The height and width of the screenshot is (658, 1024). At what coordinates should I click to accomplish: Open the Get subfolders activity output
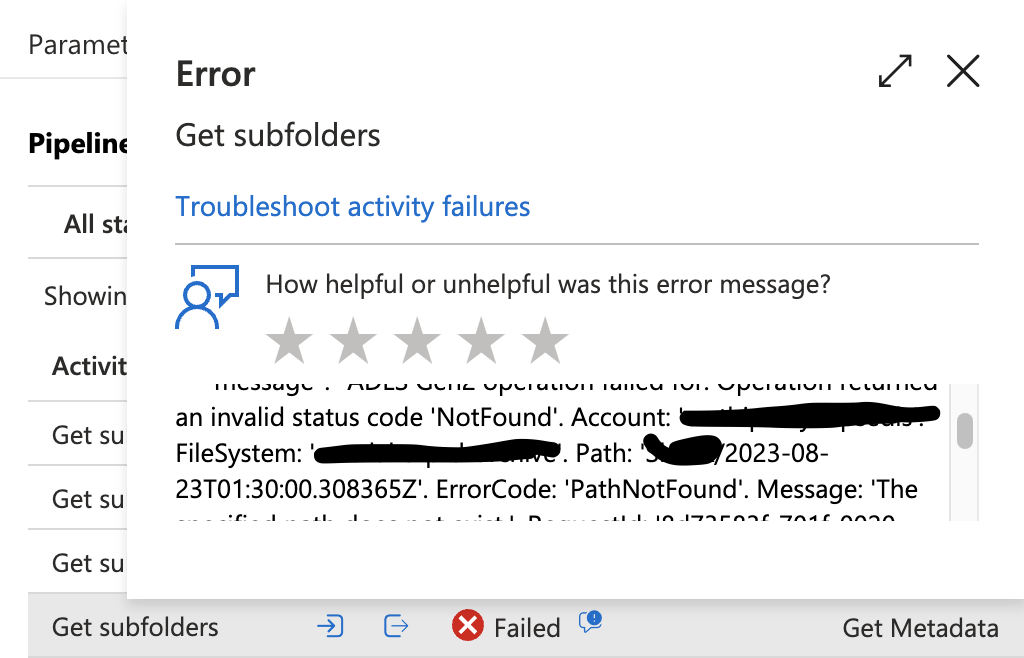click(395, 626)
